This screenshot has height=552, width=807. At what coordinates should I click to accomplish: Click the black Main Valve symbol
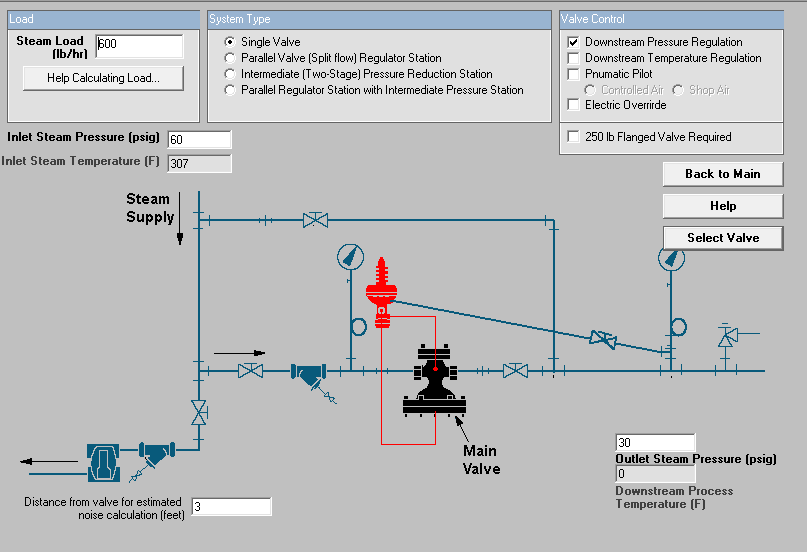coord(434,380)
